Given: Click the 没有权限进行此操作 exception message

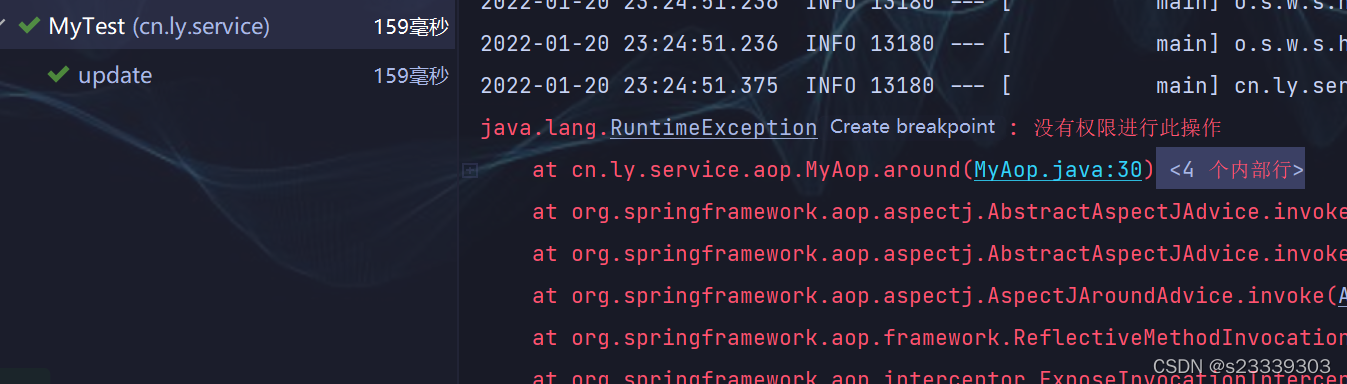Looking at the screenshot, I should tap(1128, 128).
